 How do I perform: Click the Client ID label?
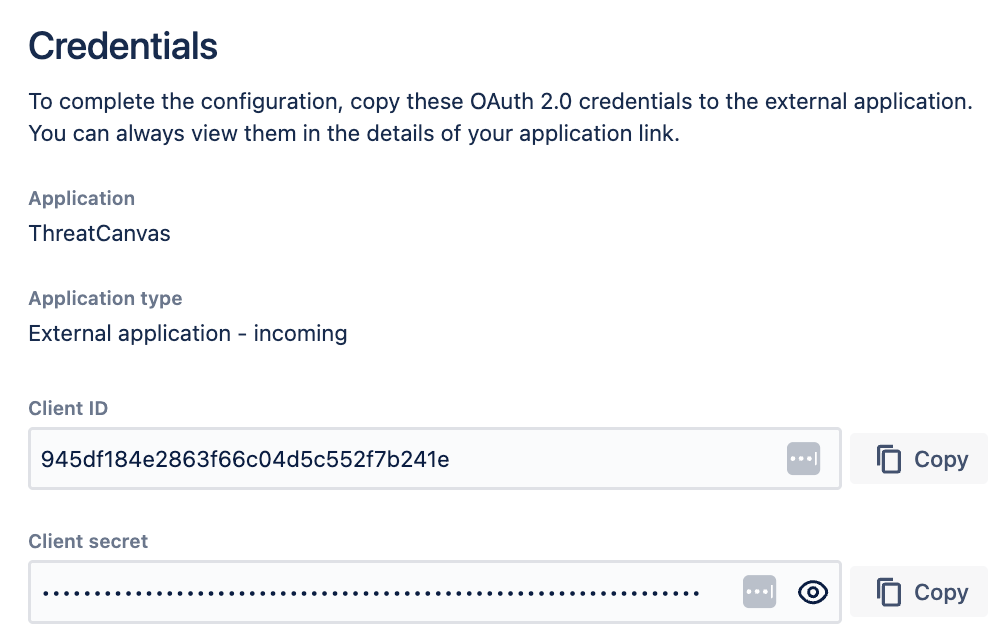click(x=68, y=408)
